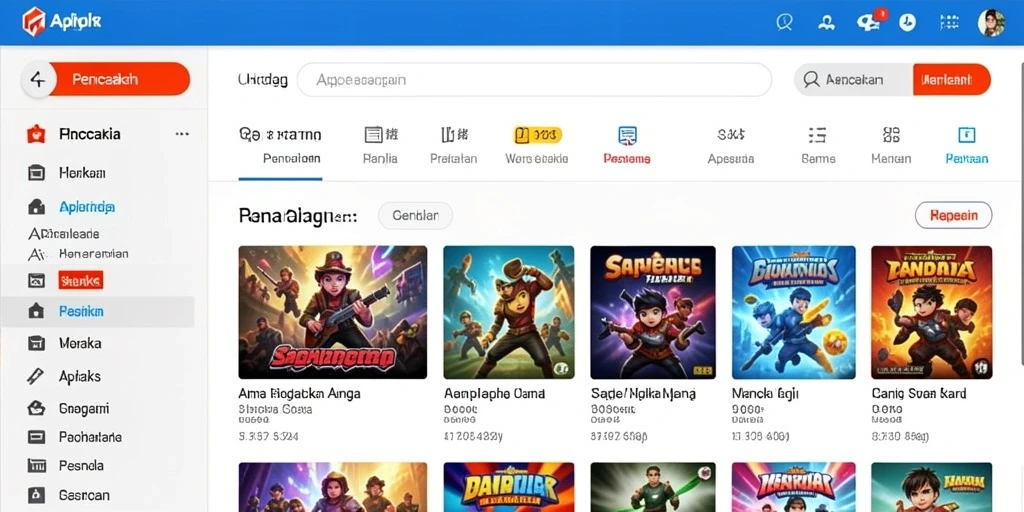Open the apps grid icon in header

coord(949,23)
